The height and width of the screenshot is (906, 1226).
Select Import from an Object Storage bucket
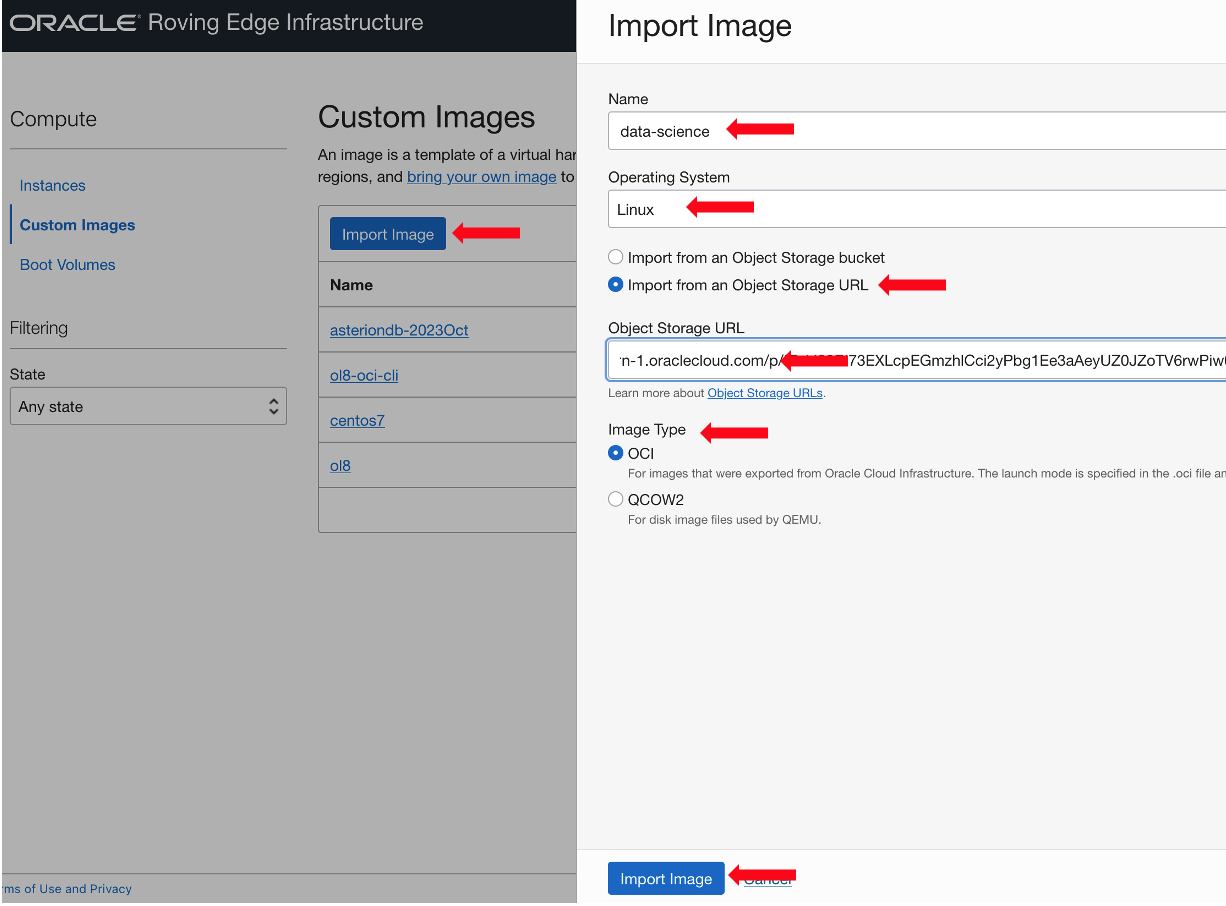pyautogui.click(x=615, y=257)
